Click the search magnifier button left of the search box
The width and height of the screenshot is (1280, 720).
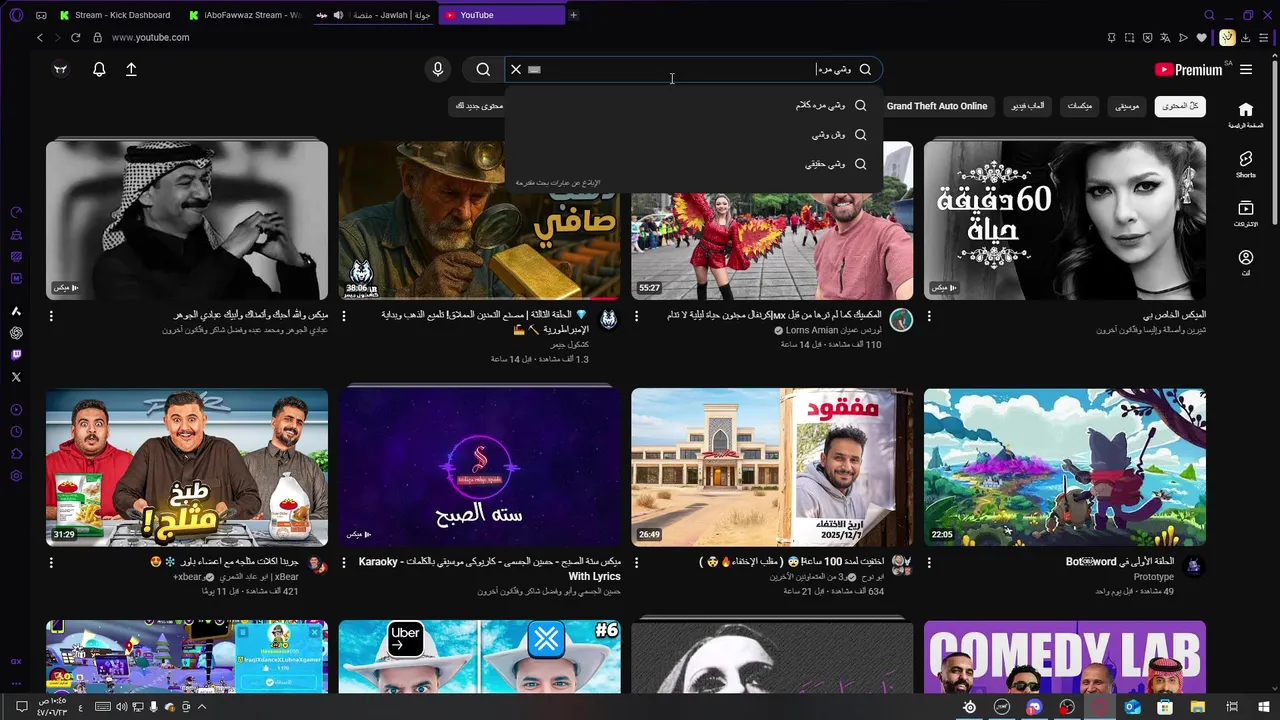point(483,69)
